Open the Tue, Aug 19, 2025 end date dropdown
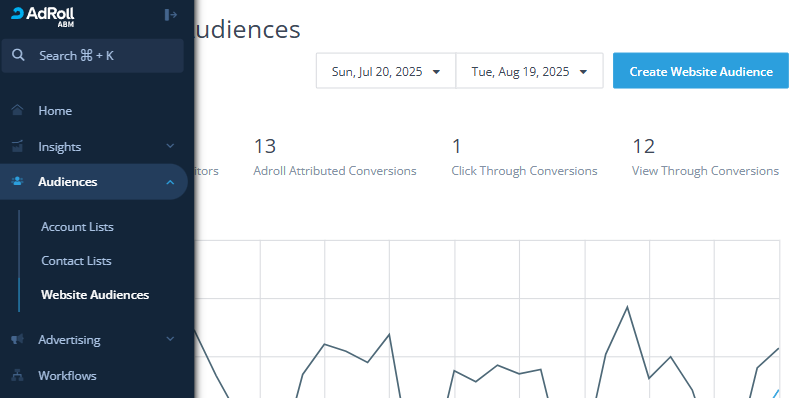794x398 pixels. pyautogui.click(x=529, y=71)
